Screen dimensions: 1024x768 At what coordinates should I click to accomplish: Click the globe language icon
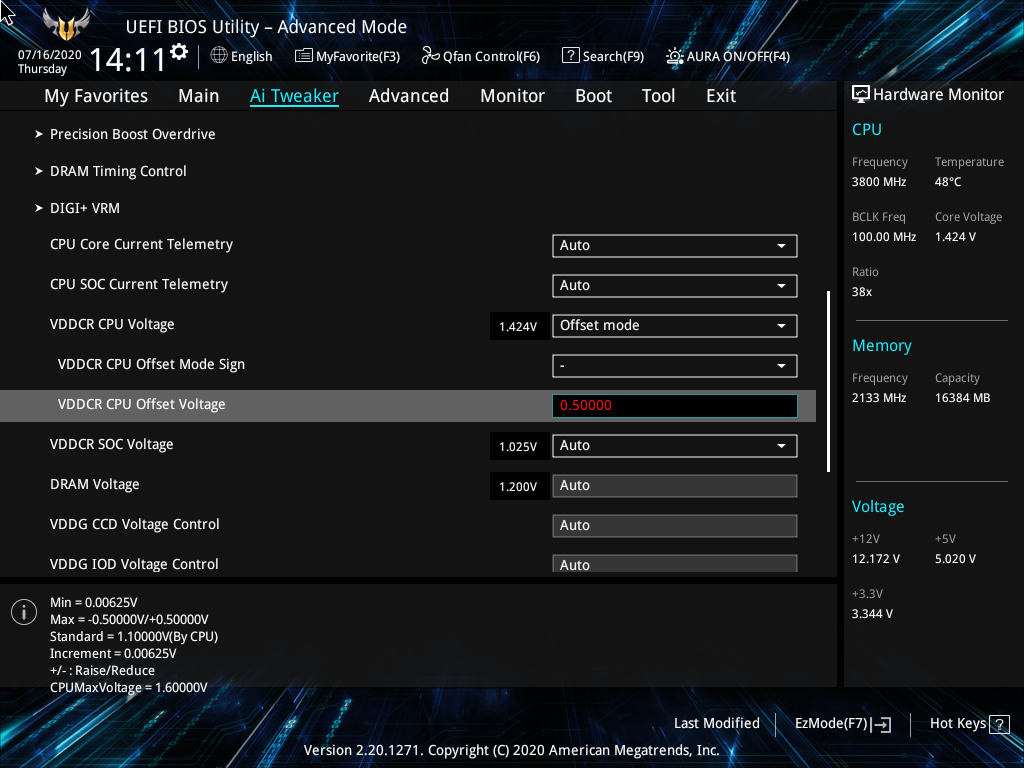(219, 56)
